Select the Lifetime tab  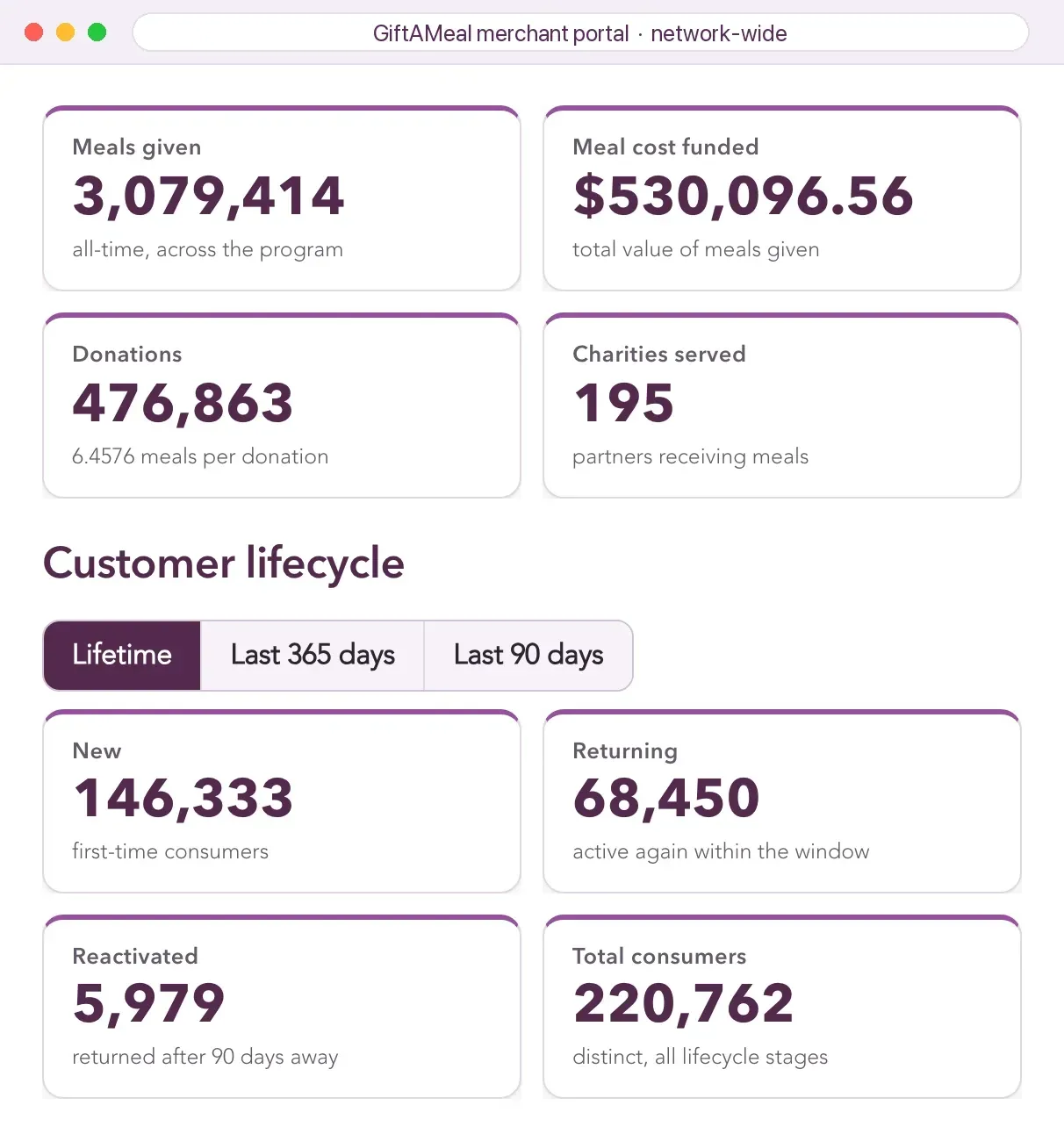(122, 656)
